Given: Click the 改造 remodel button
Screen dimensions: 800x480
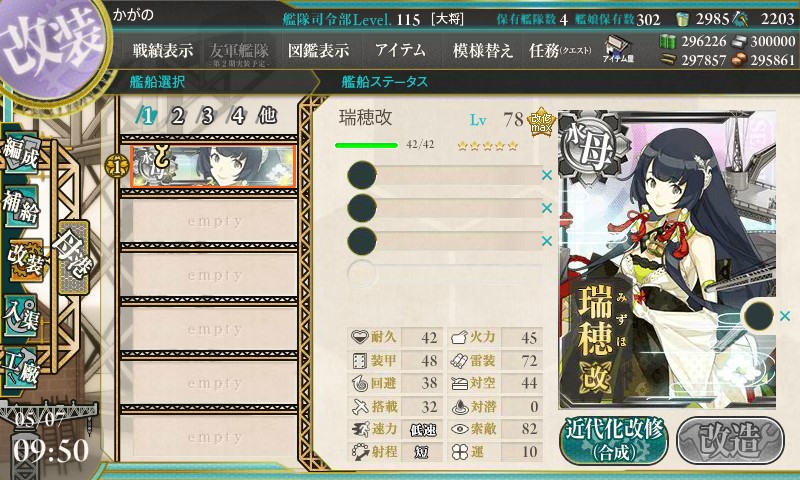Looking at the screenshot, I should click(x=730, y=440).
